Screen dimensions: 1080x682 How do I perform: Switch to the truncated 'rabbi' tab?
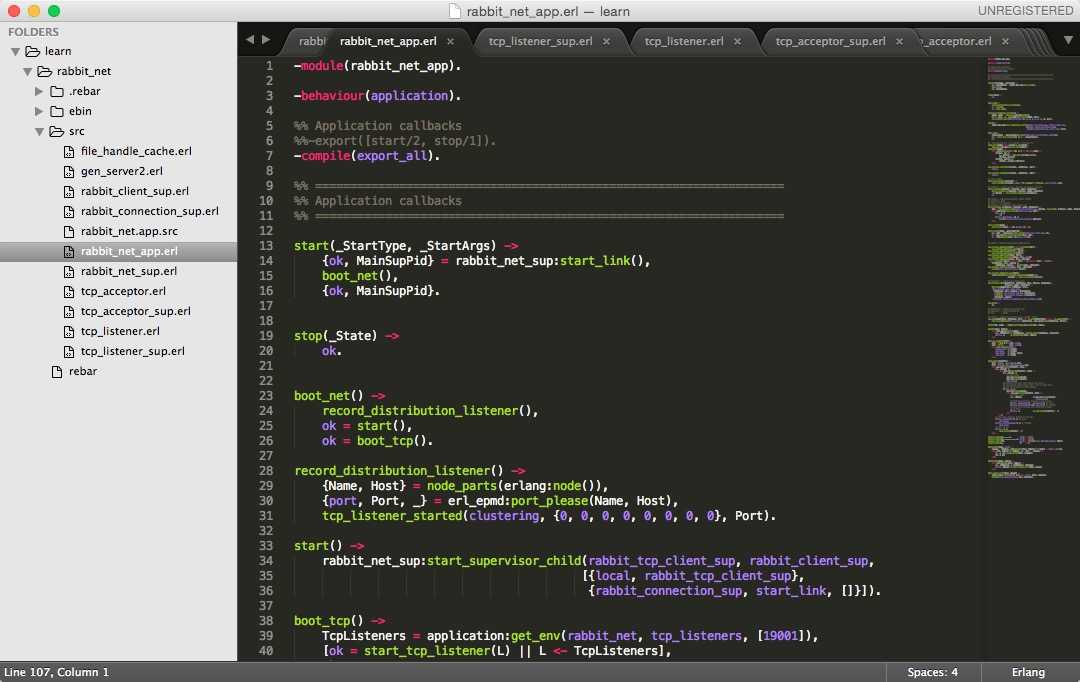point(311,41)
